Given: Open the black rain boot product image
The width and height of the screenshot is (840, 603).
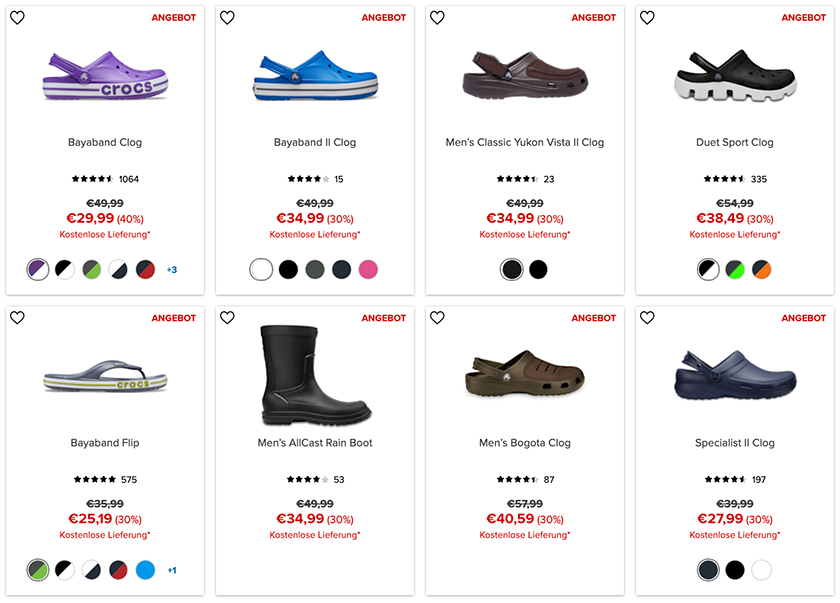Looking at the screenshot, I should (x=313, y=375).
